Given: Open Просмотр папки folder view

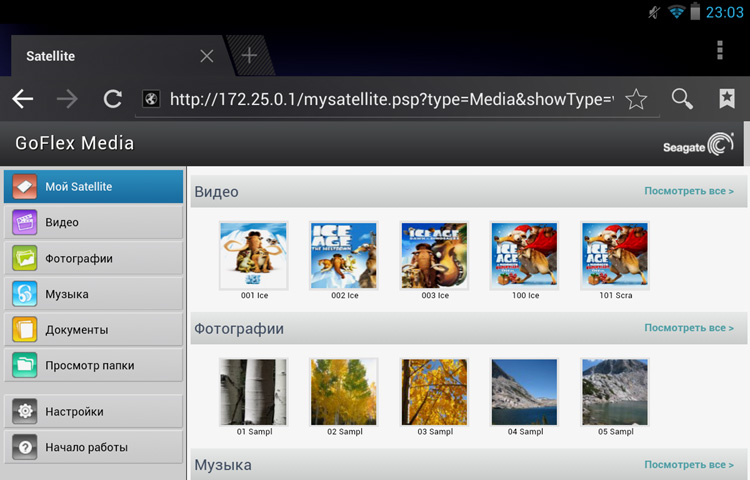Looking at the screenshot, I should pos(93,365).
